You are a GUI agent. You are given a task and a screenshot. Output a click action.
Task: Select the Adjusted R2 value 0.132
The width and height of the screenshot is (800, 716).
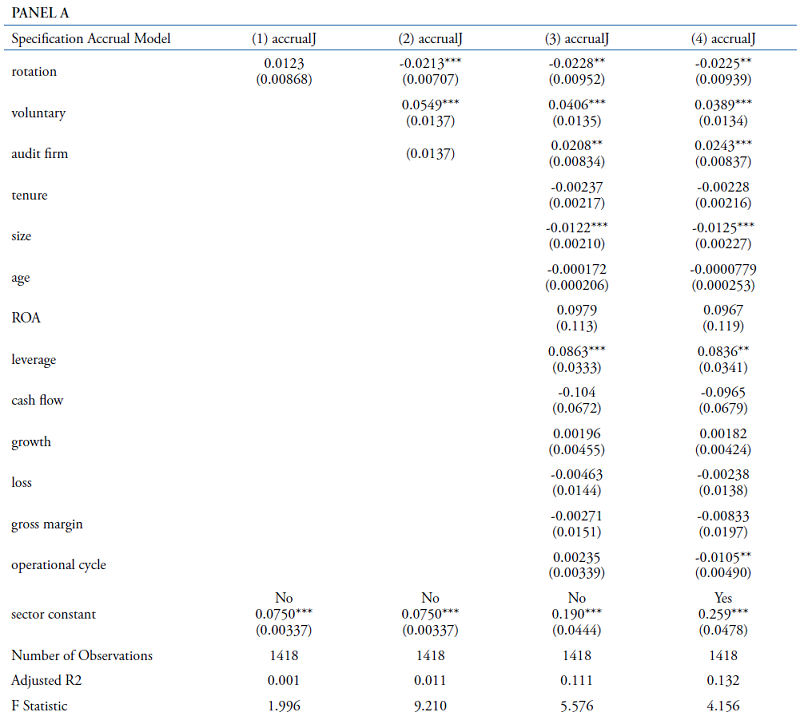pos(723,680)
